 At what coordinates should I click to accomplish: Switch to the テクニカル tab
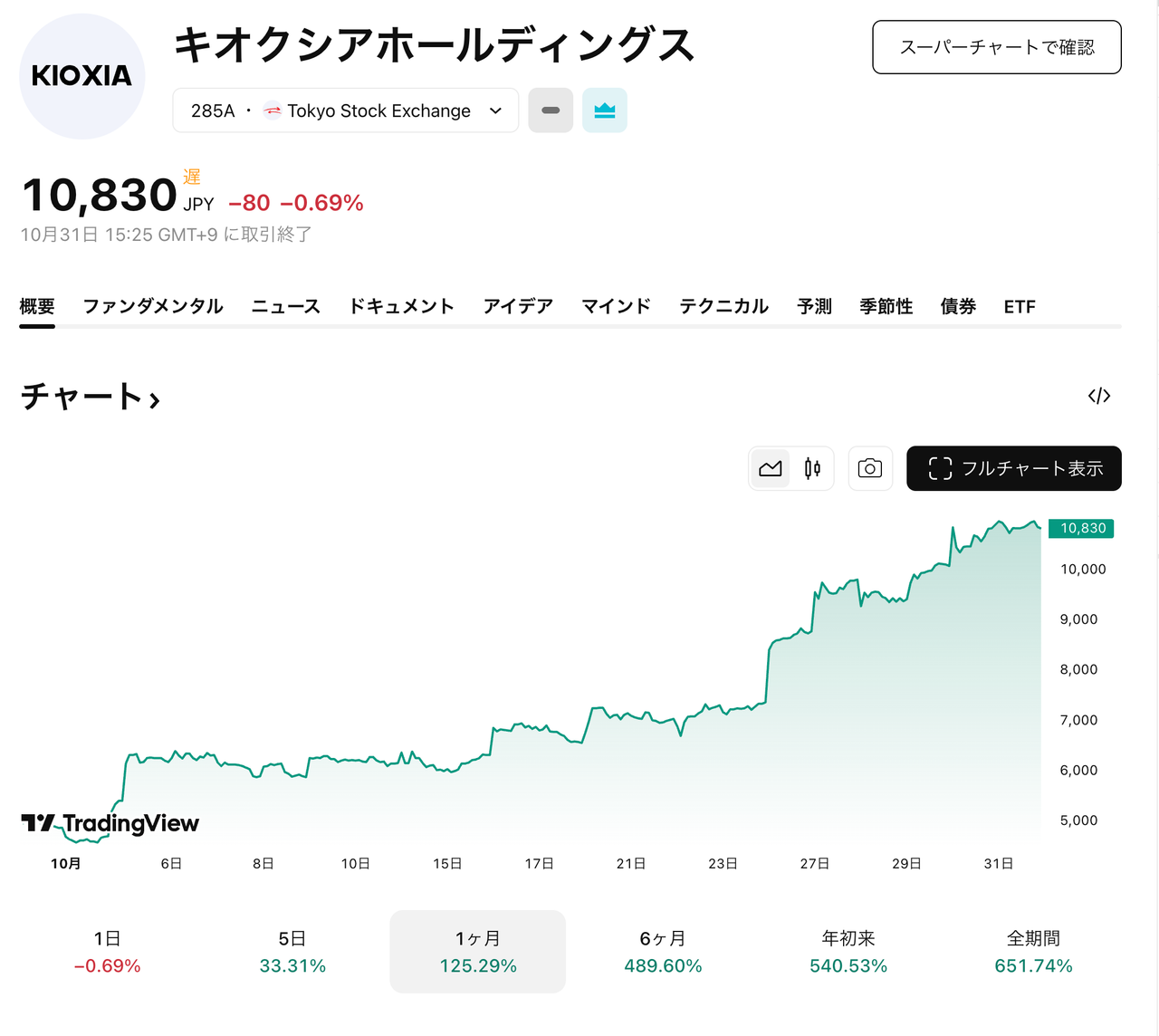(723, 306)
